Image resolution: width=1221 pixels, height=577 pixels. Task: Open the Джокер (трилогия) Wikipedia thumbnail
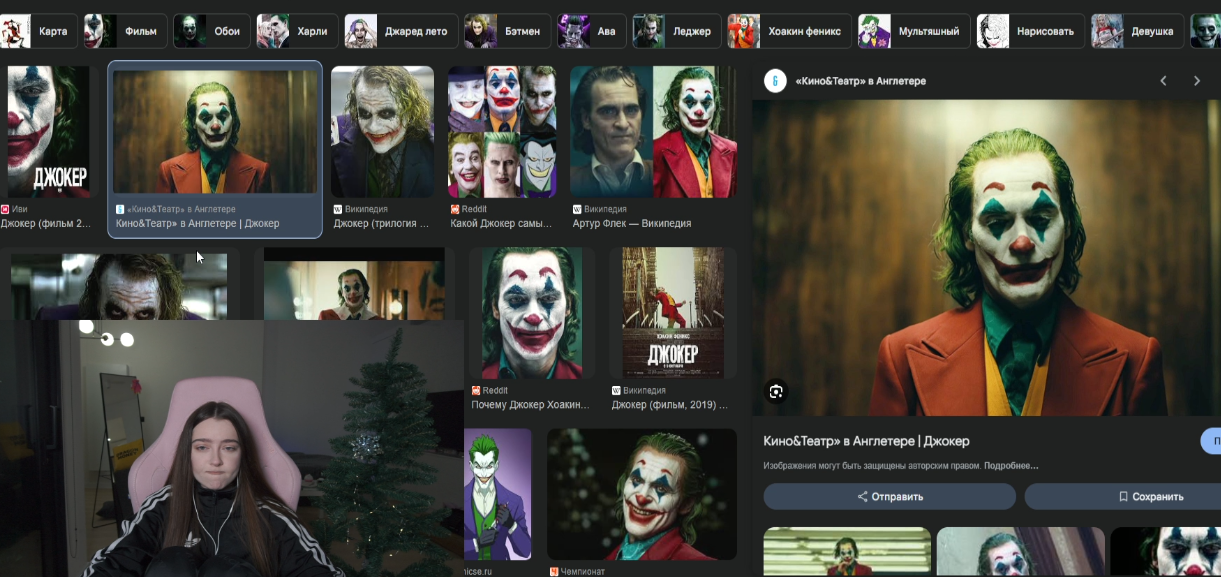click(382, 132)
